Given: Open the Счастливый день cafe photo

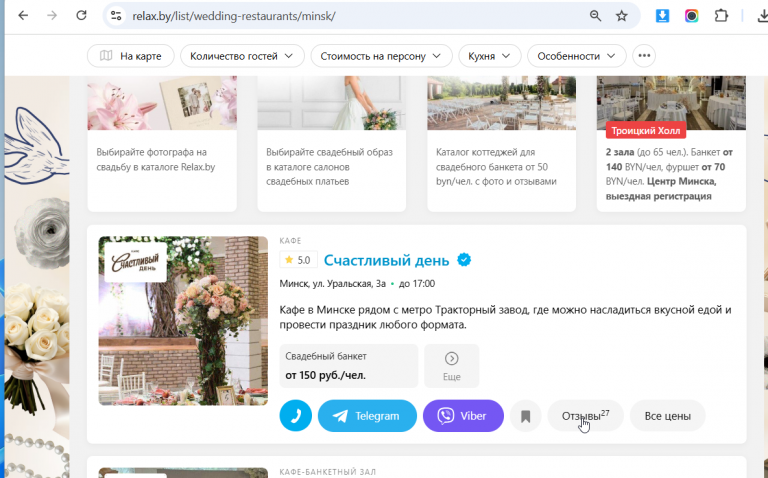Looking at the screenshot, I should 183,321.
